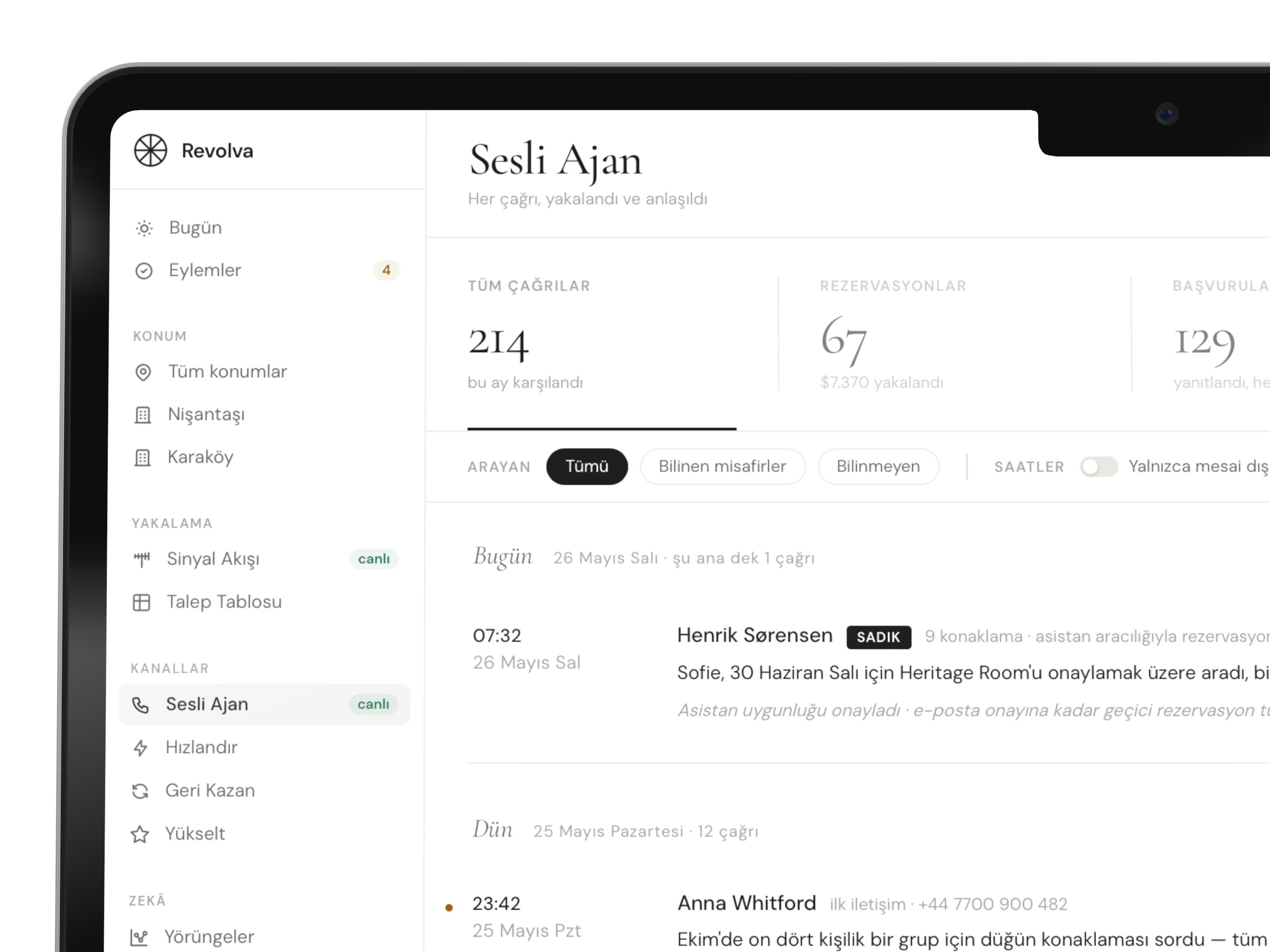This screenshot has width=1270, height=952.
Task: Click the 23:42 call timestamp
Action: tap(497, 904)
